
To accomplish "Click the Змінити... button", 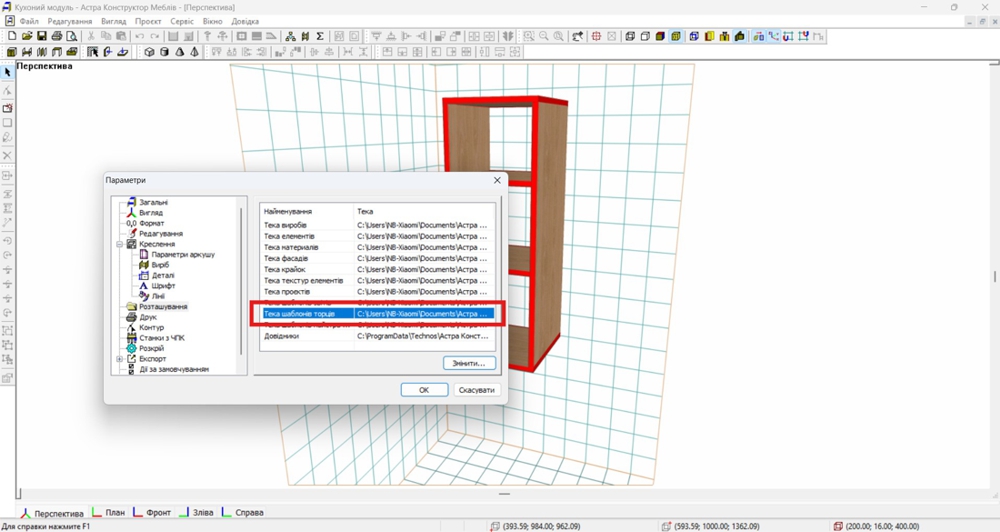I will click(x=469, y=363).
